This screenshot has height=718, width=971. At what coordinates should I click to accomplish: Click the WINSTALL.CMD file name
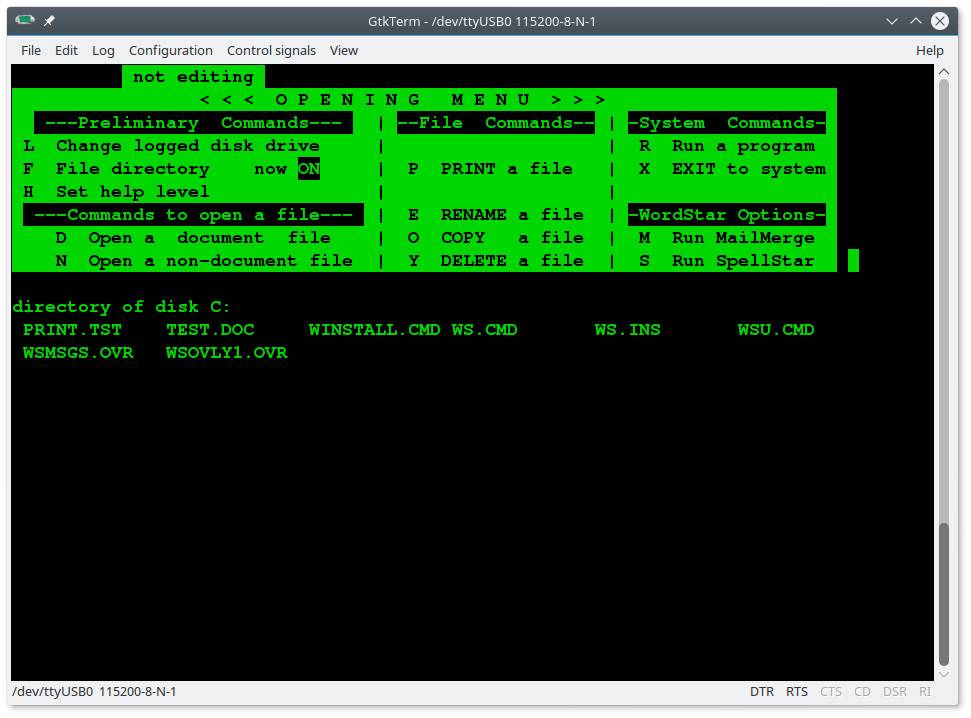click(375, 330)
